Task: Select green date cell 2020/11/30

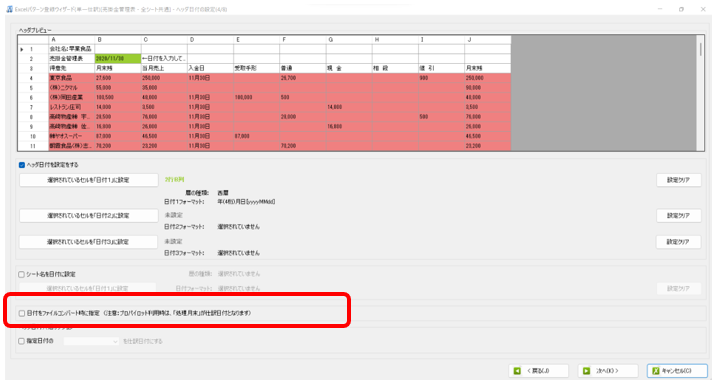Action: click(x=118, y=59)
